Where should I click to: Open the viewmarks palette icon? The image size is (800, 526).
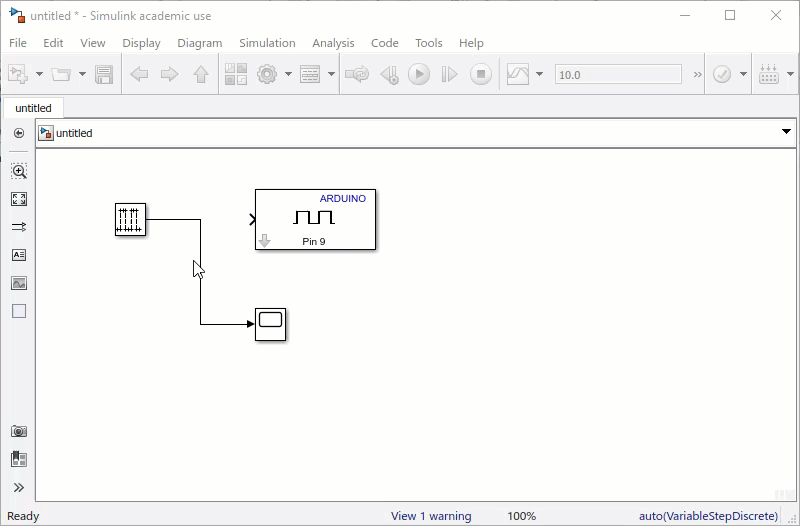[19, 459]
